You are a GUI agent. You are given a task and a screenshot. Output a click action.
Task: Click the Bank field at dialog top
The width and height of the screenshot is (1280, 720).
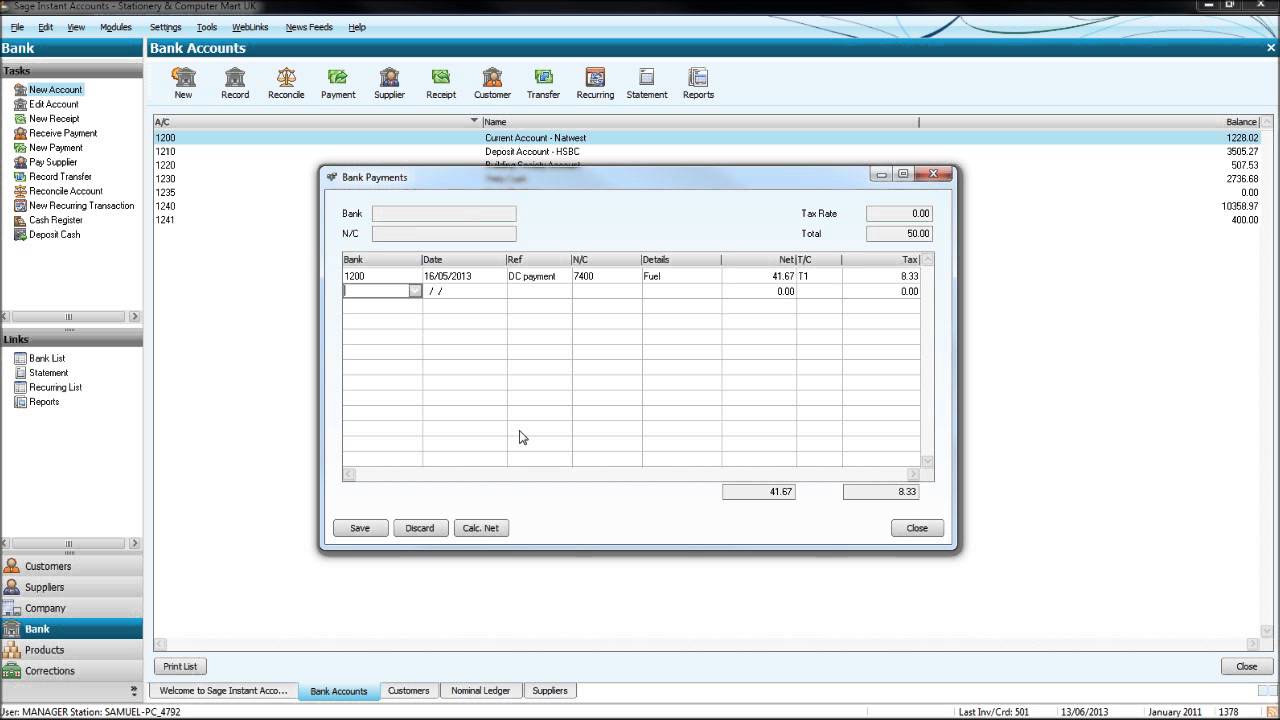pos(444,214)
